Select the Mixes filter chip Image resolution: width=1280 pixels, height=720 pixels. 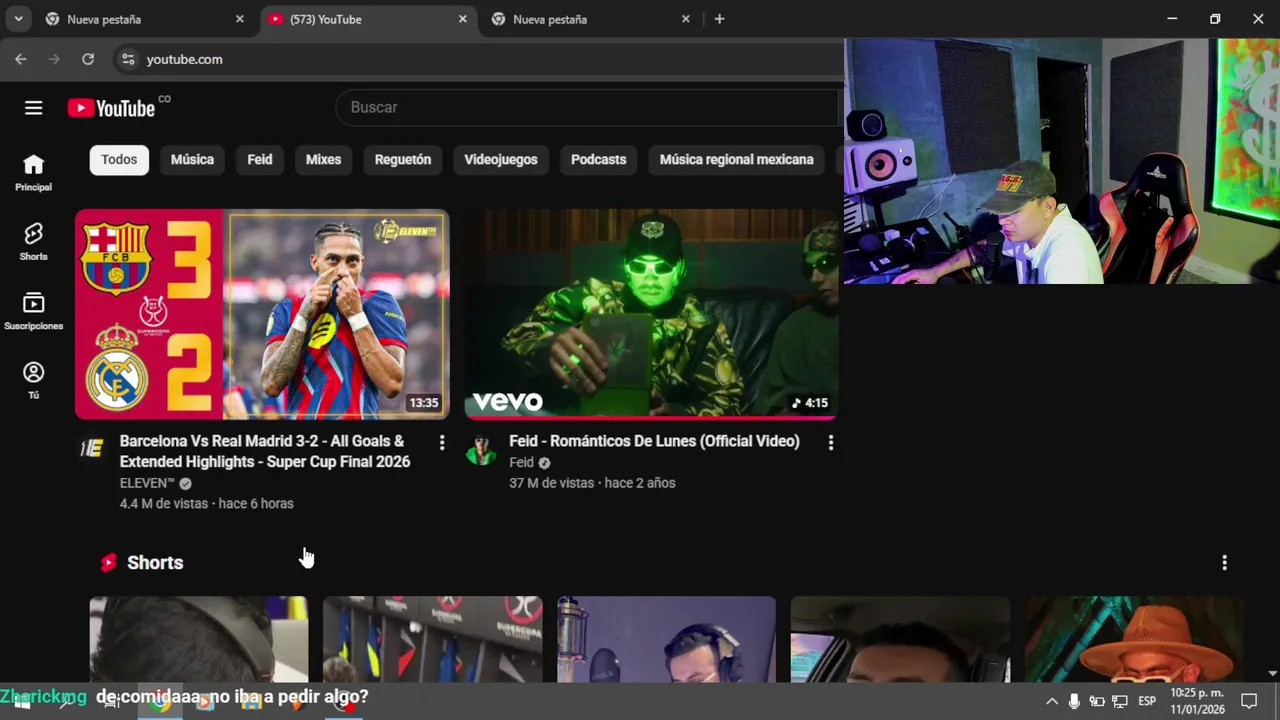point(323,159)
